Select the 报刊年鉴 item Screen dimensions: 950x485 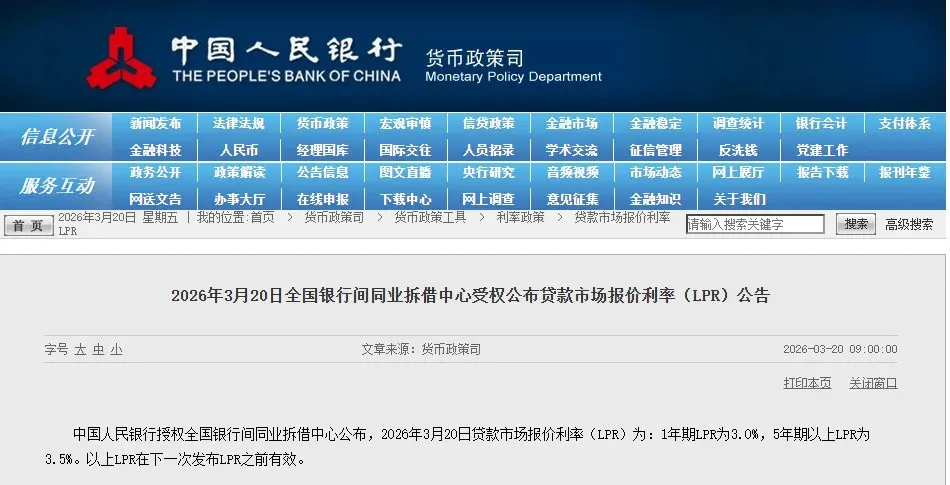[905, 173]
